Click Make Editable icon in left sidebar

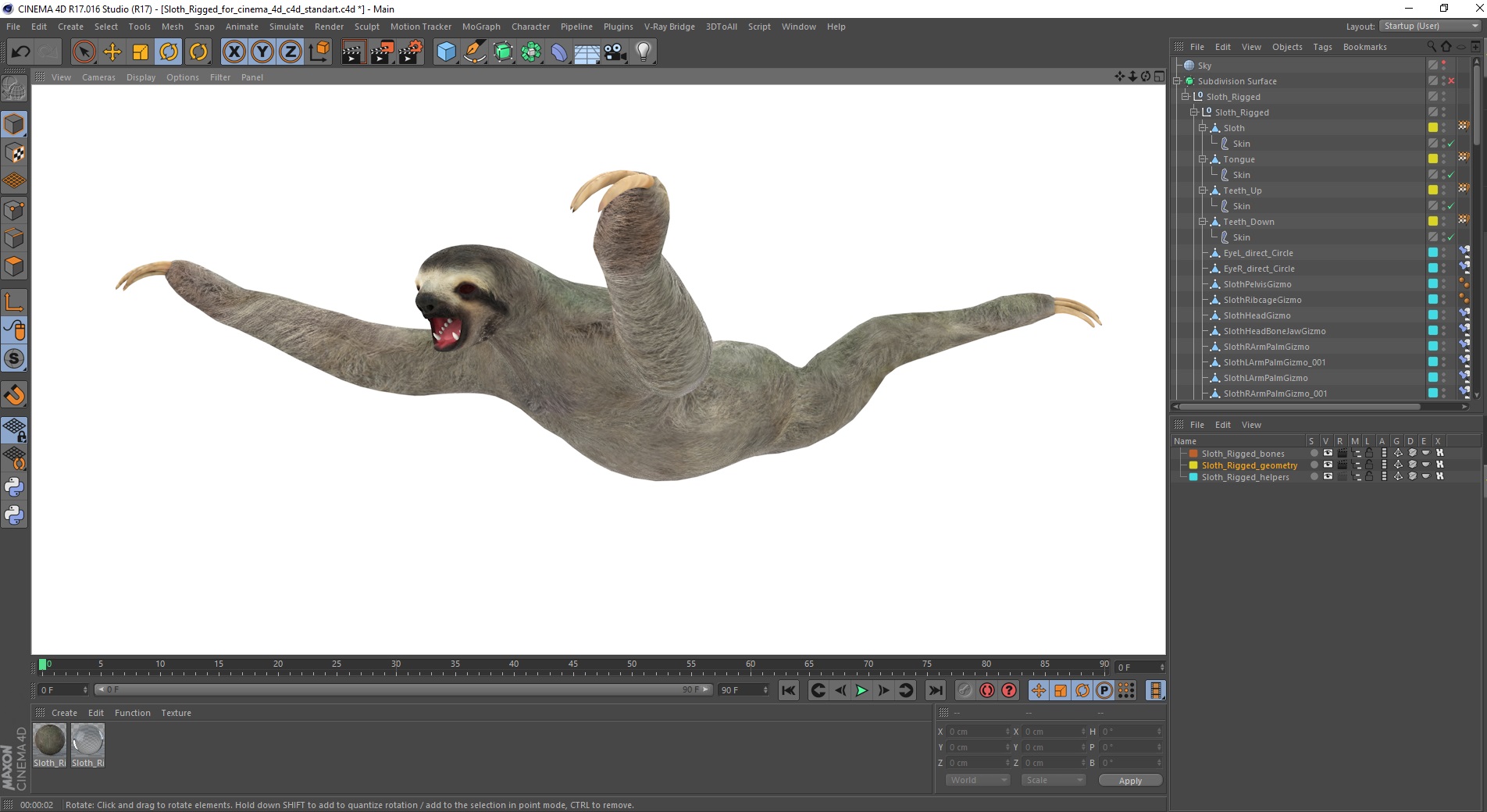click(14, 89)
